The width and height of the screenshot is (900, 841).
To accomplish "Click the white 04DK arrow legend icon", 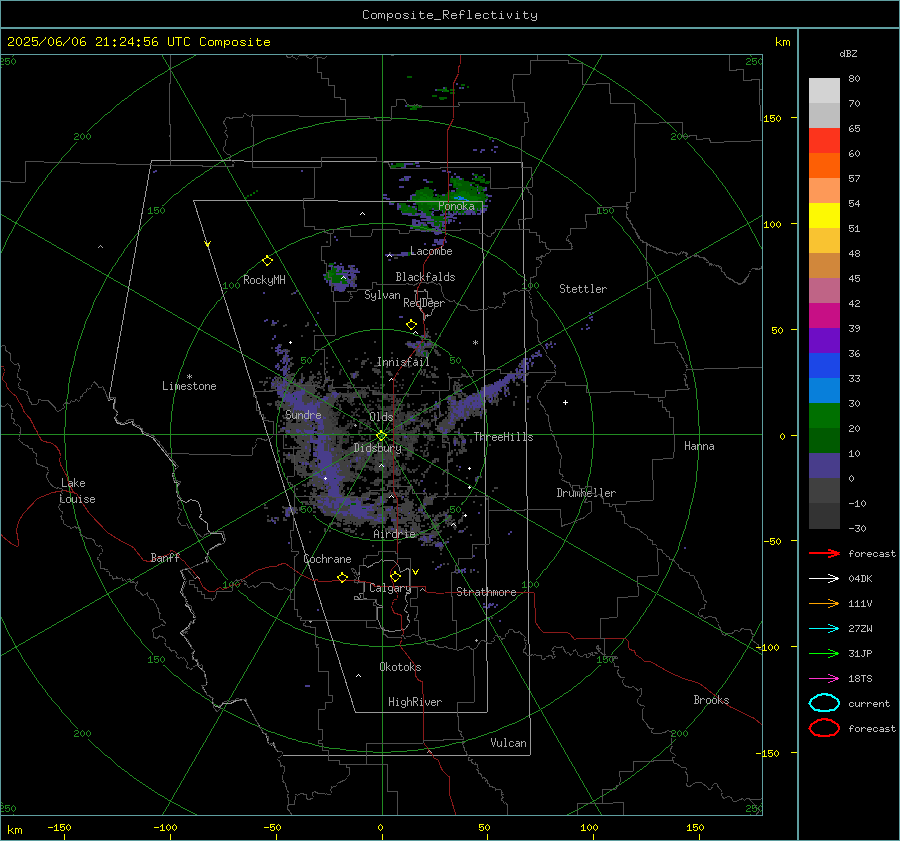I will pos(824,578).
